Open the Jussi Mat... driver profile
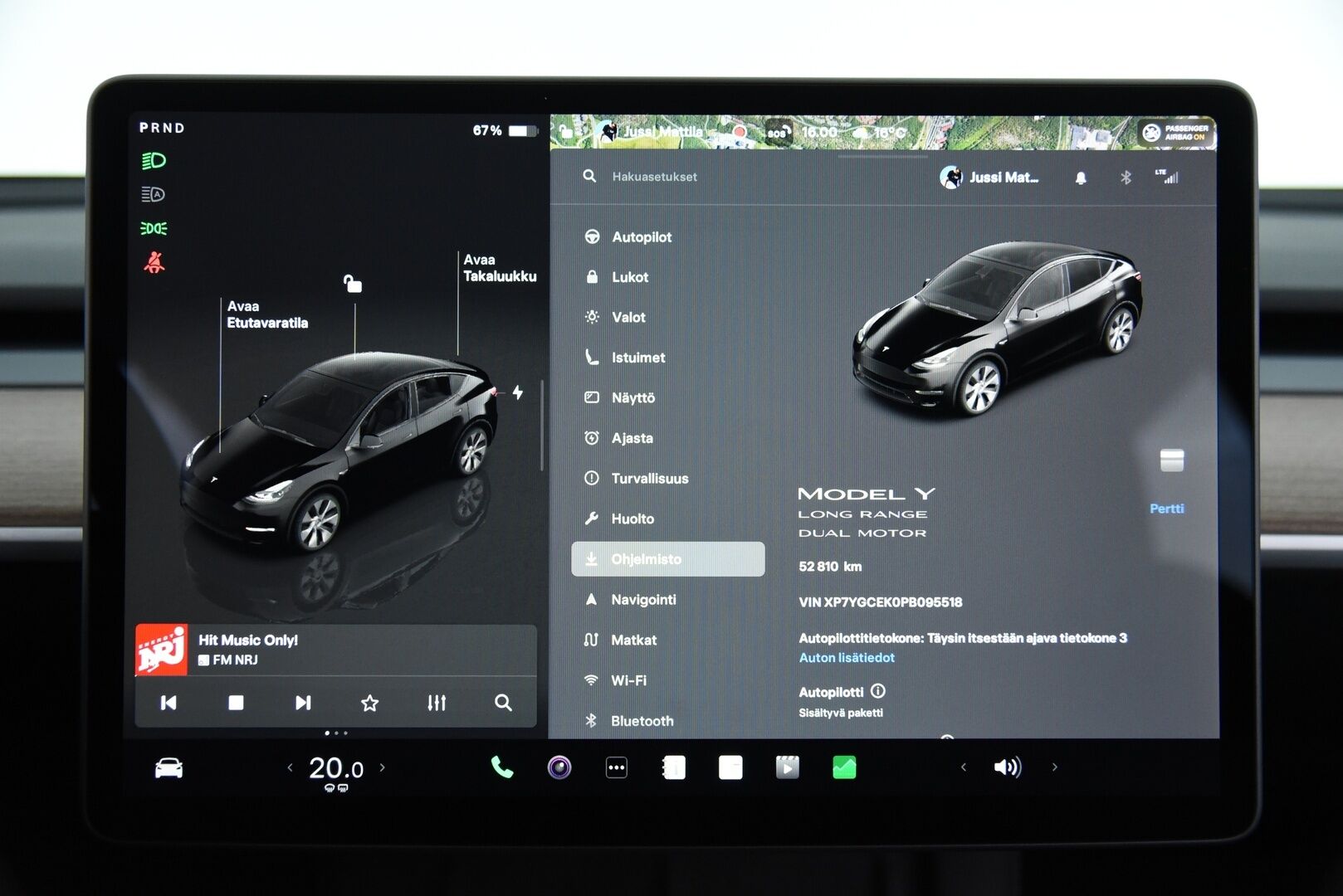This screenshot has width=1343, height=896. 989,177
